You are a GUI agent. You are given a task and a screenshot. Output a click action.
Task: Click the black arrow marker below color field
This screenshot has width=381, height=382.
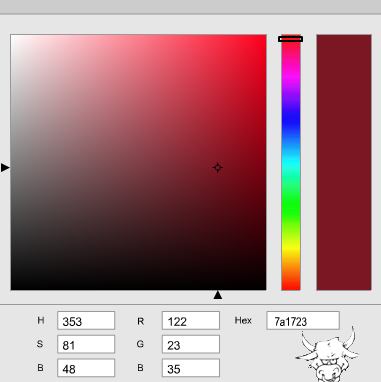[x=218, y=295]
